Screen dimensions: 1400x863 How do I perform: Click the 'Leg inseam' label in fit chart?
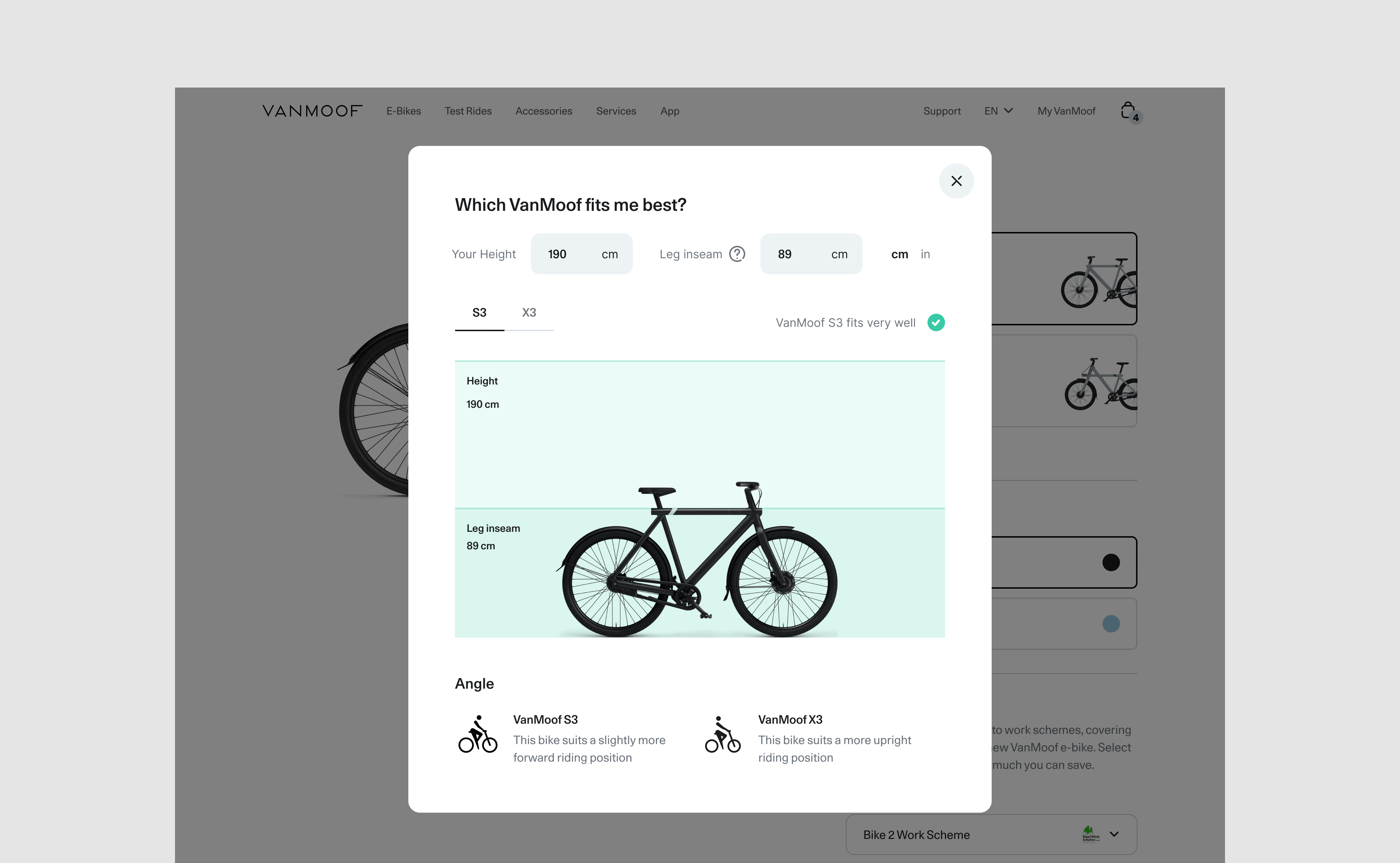point(493,529)
